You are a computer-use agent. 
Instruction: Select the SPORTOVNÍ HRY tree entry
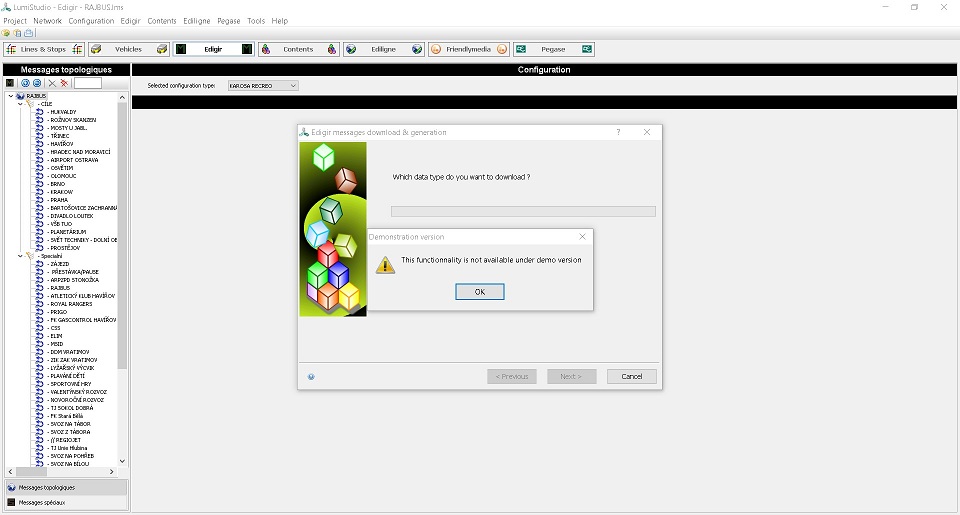[x=70, y=384]
